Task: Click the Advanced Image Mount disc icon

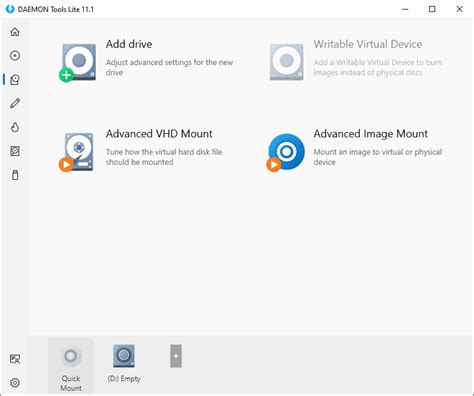Action: [286, 152]
